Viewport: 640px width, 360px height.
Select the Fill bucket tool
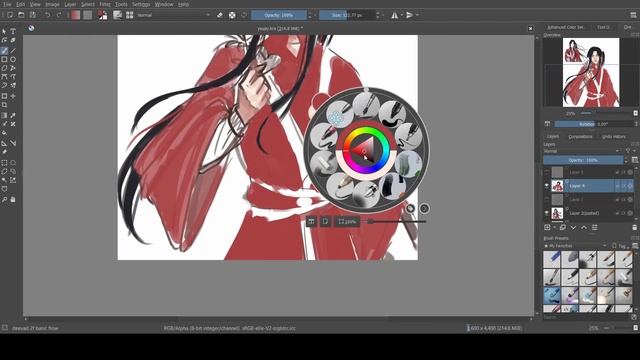pos(4,133)
